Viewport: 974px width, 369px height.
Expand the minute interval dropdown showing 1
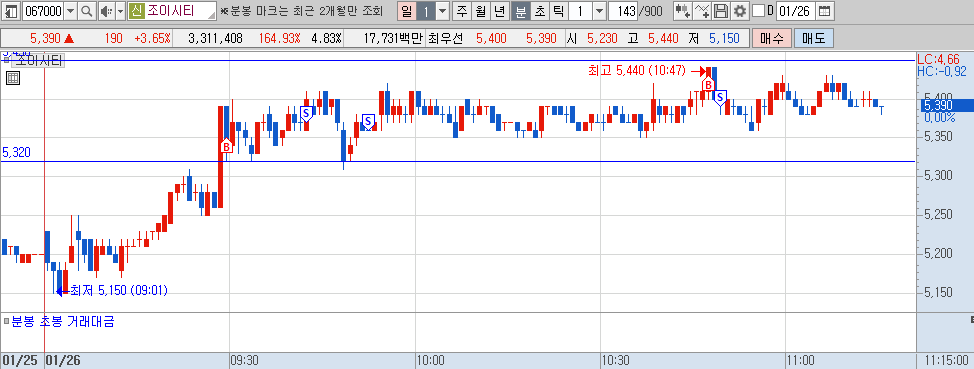(x=599, y=11)
